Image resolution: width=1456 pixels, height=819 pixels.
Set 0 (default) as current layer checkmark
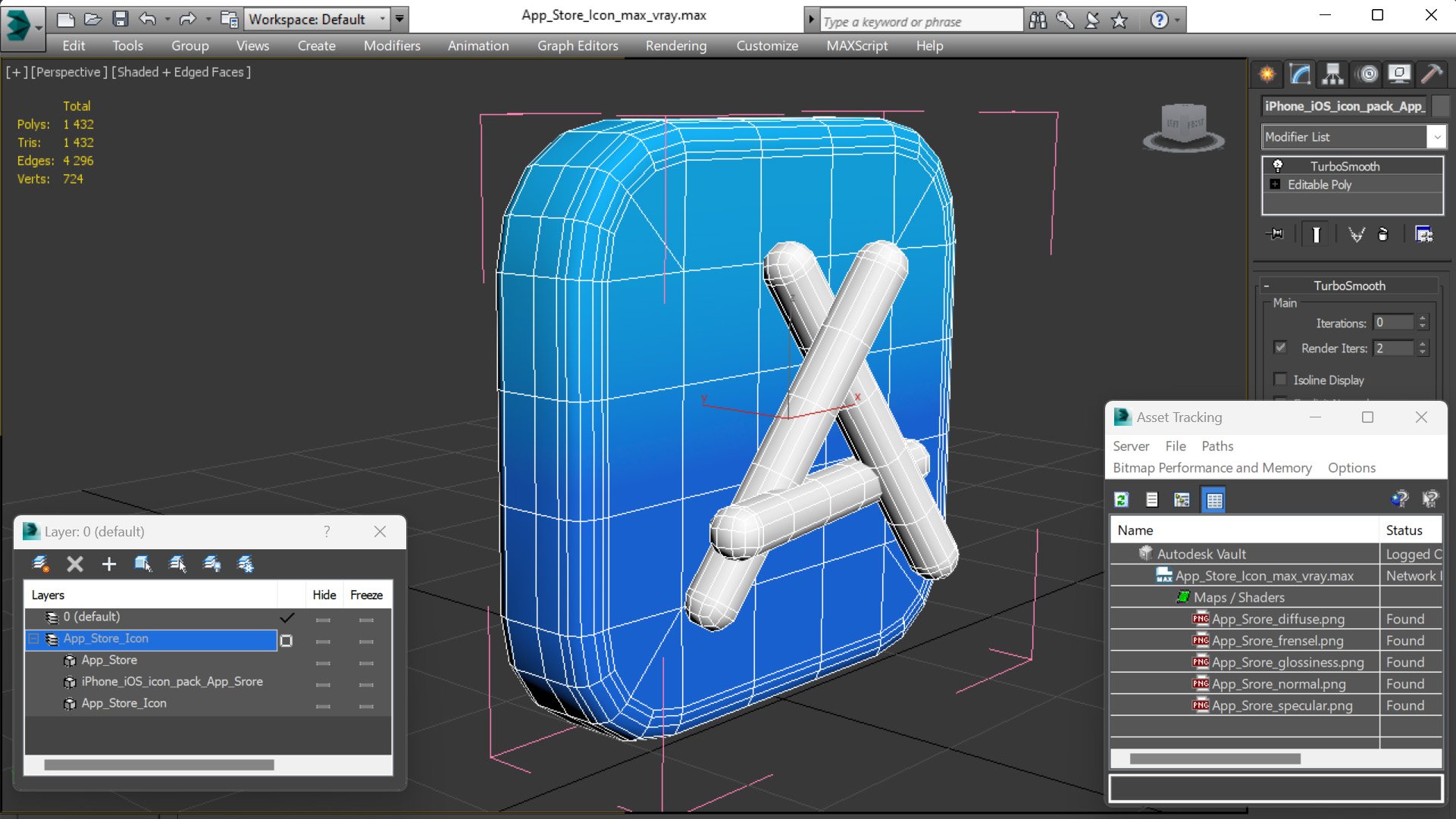287,617
